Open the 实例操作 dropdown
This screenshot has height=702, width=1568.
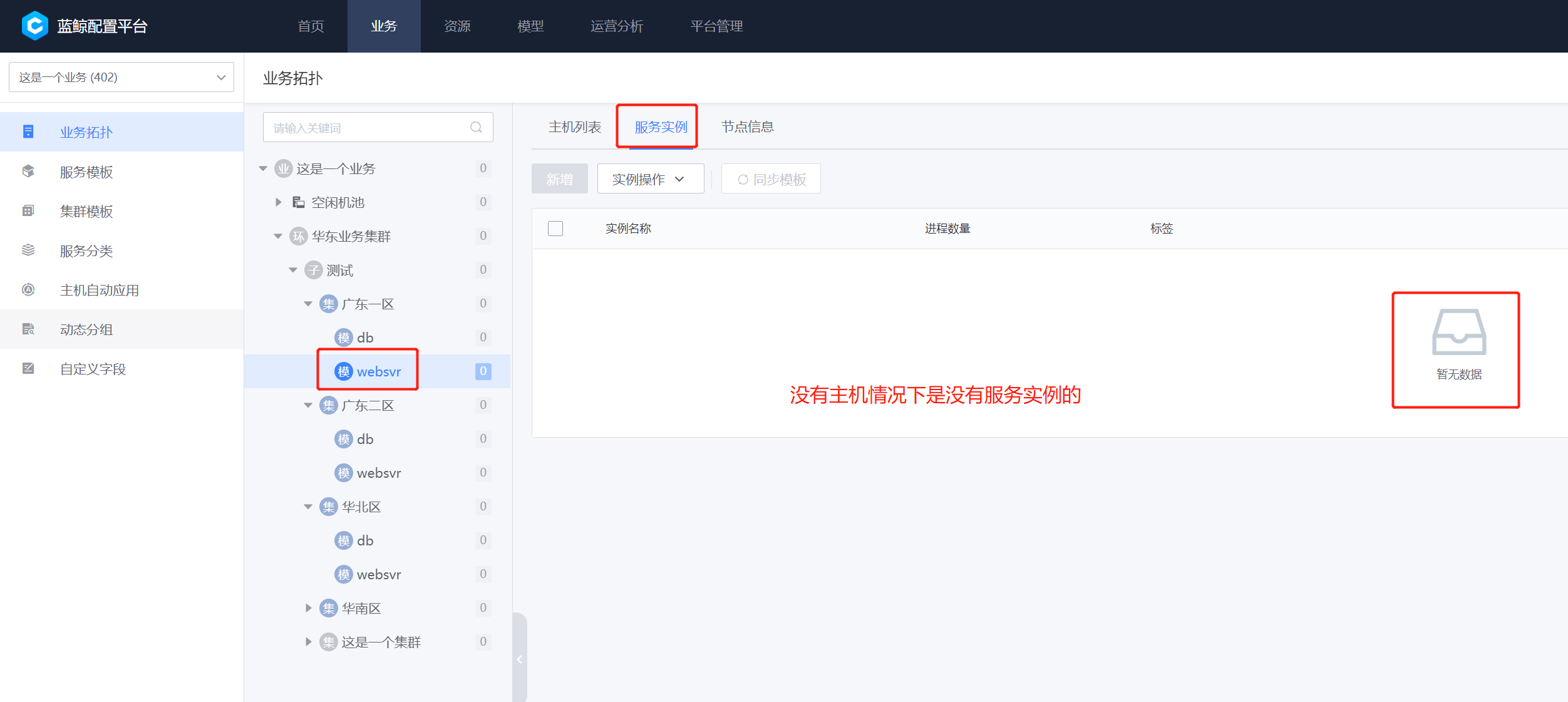pos(650,179)
